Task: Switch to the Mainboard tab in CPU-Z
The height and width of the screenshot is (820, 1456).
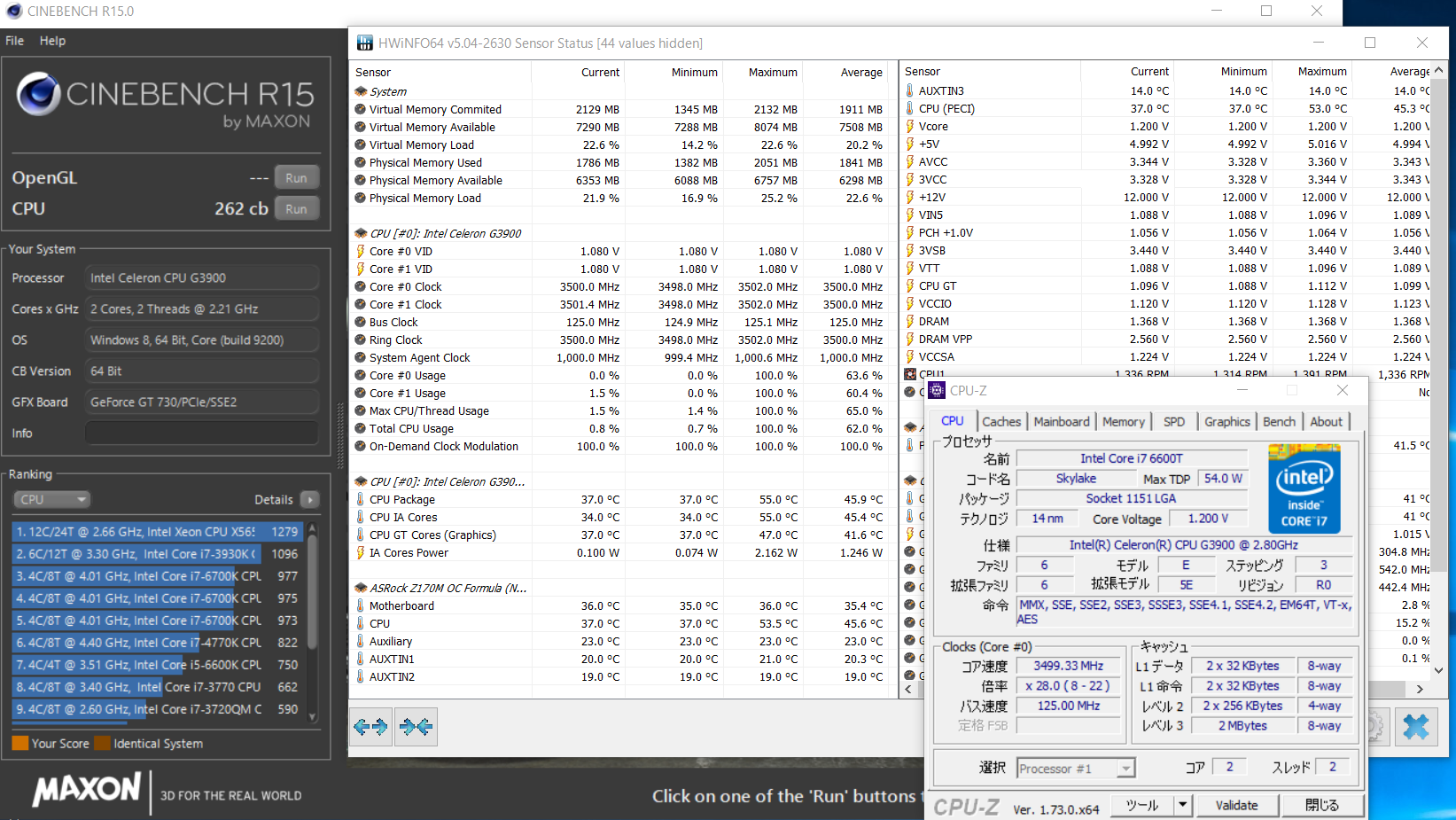Action: [x=1062, y=422]
